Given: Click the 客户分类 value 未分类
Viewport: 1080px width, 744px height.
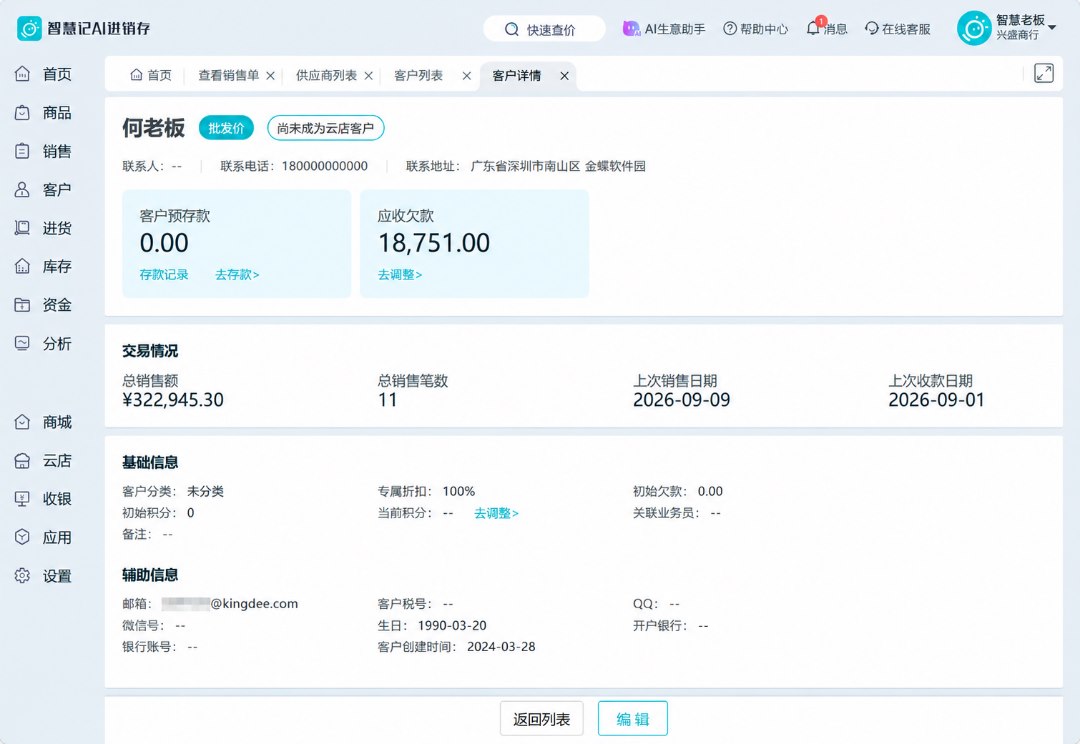Looking at the screenshot, I should [205, 491].
